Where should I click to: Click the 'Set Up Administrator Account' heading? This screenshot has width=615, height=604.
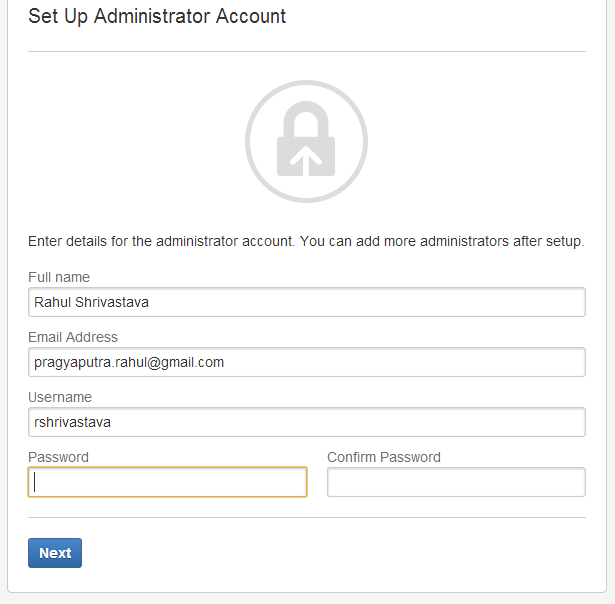click(157, 17)
